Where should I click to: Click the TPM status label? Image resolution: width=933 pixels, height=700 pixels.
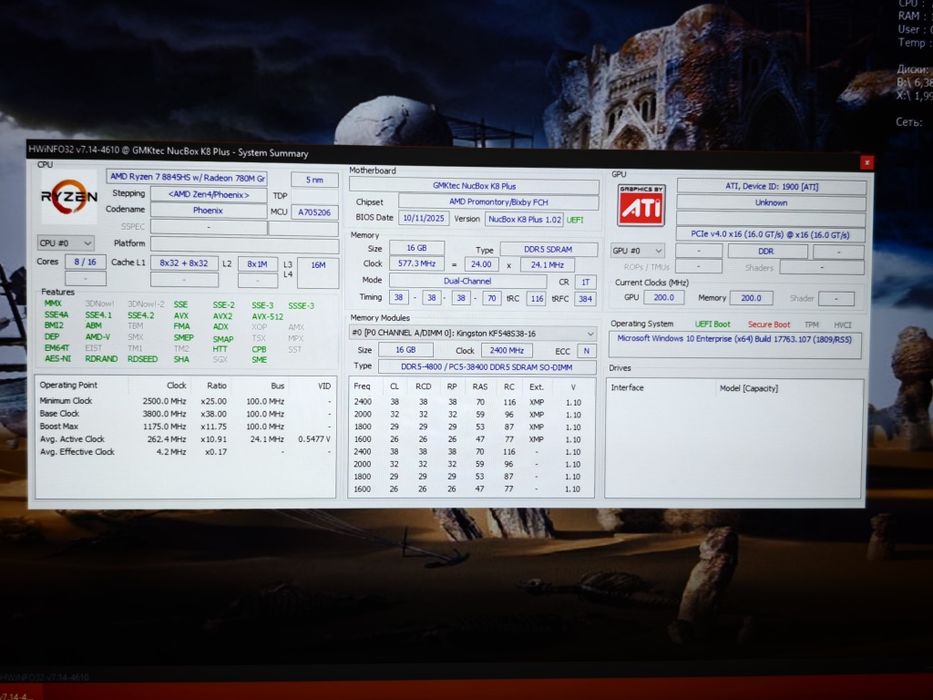coord(812,325)
